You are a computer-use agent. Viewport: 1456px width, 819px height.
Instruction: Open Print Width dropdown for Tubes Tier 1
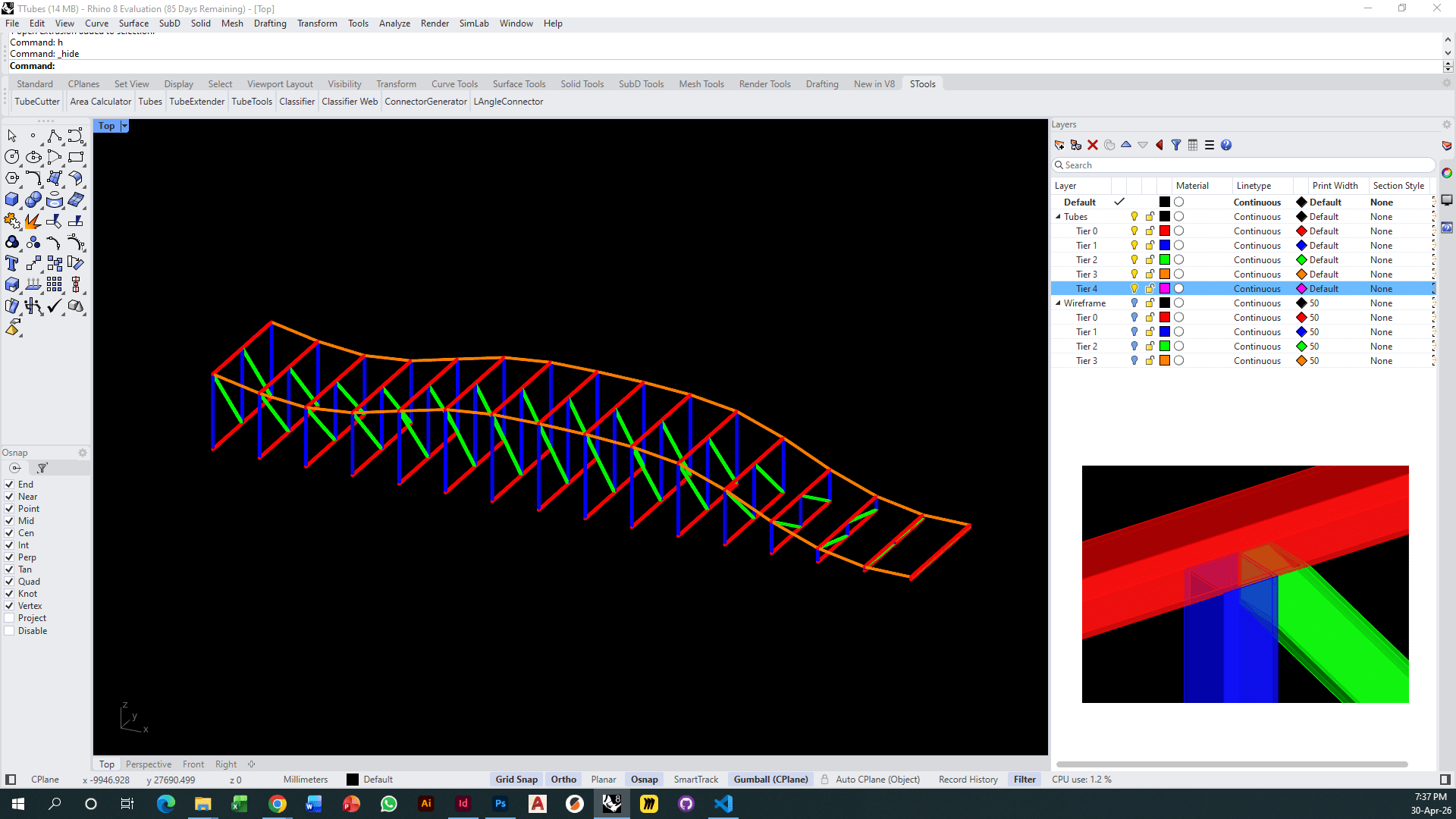click(1324, 246)
